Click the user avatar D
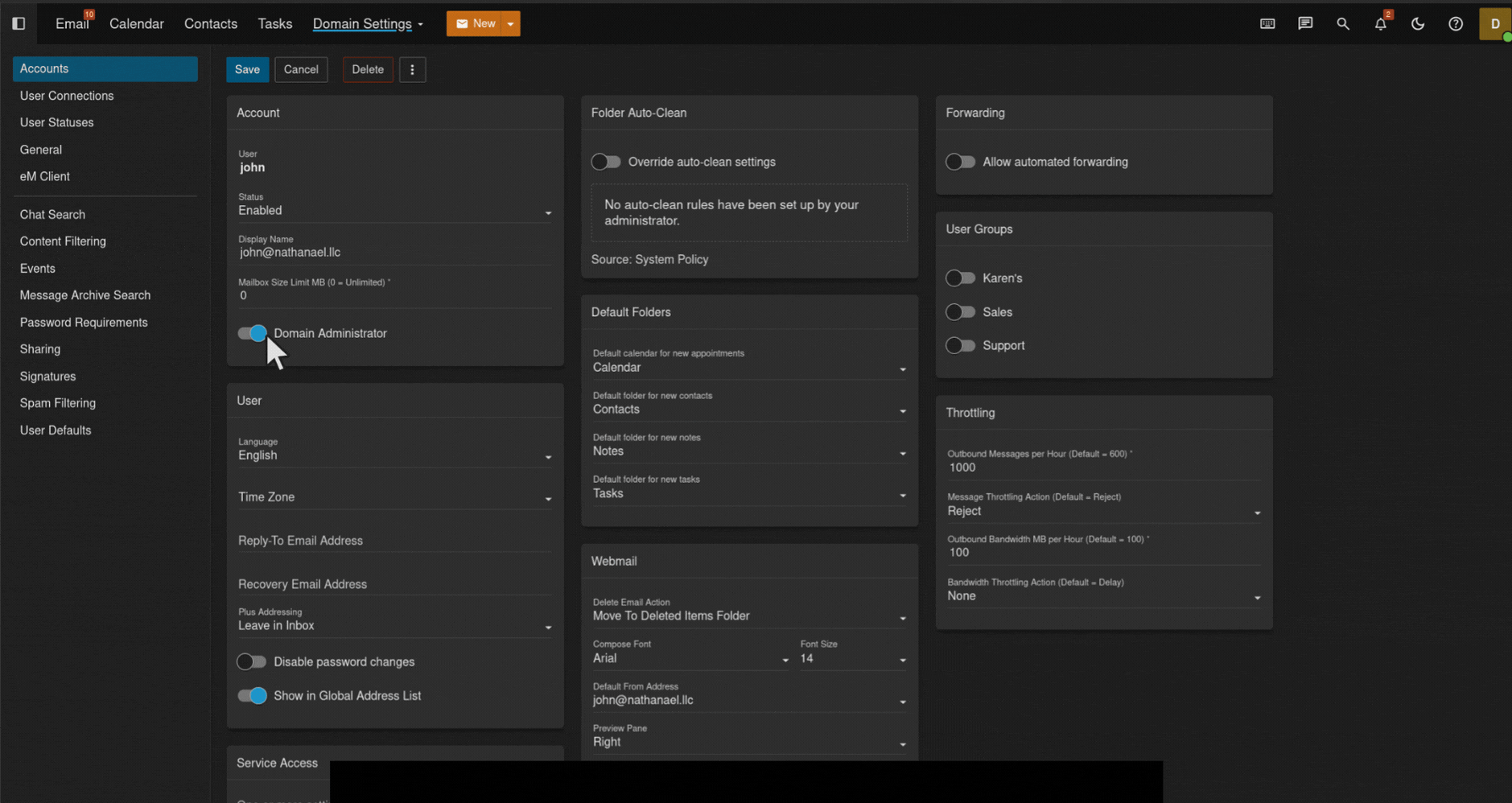 1494,24
